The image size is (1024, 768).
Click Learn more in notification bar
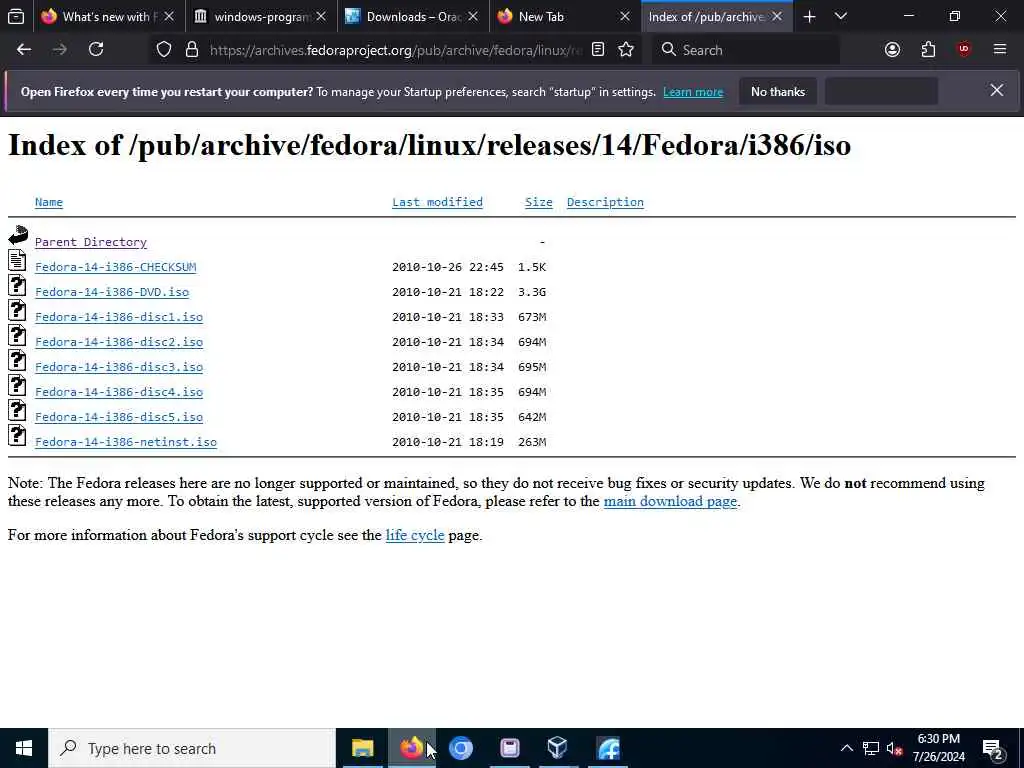tap(693, 92)
